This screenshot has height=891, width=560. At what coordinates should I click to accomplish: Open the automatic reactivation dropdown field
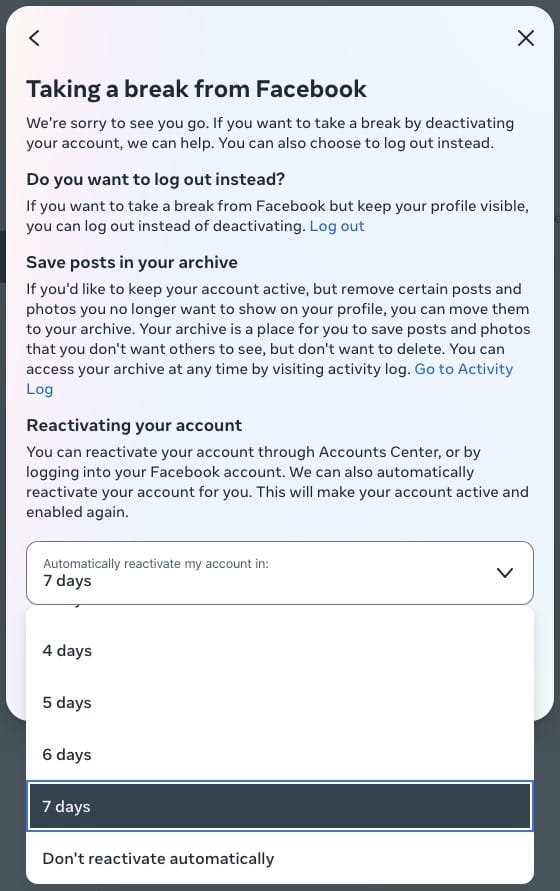(x=280, y=573)
